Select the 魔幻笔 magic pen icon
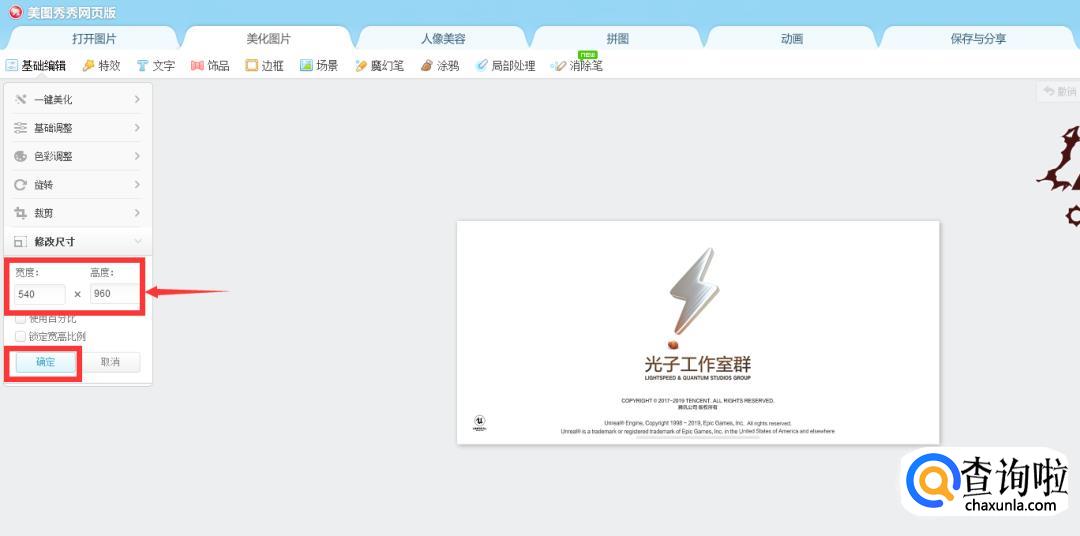 point(361,66)
